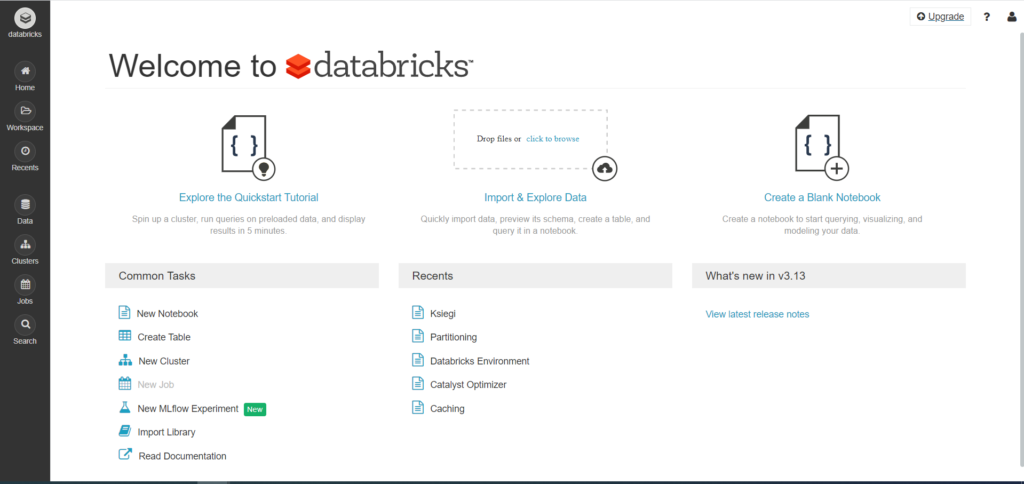Open recent notebook Partitioning
Viewport: 1024px width, 484px height.
453,337
